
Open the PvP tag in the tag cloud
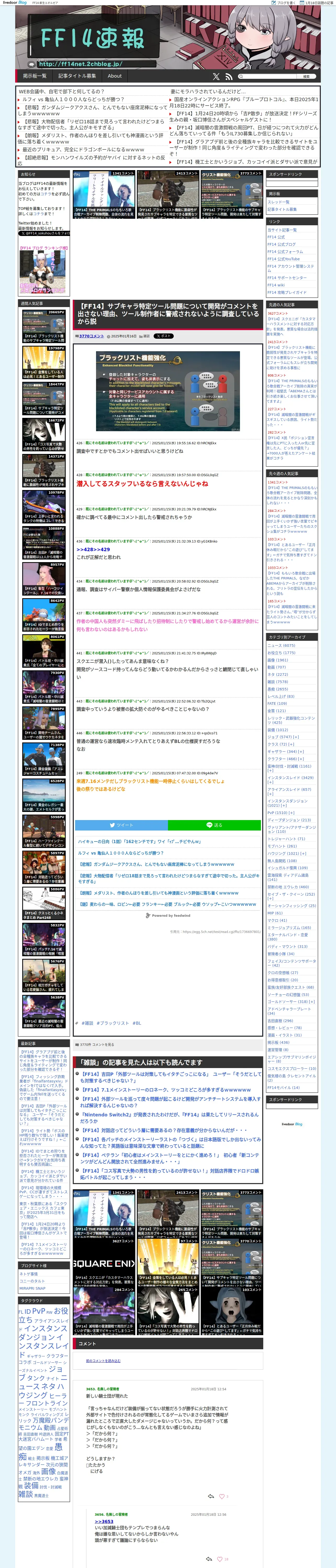pos(38,1311)
